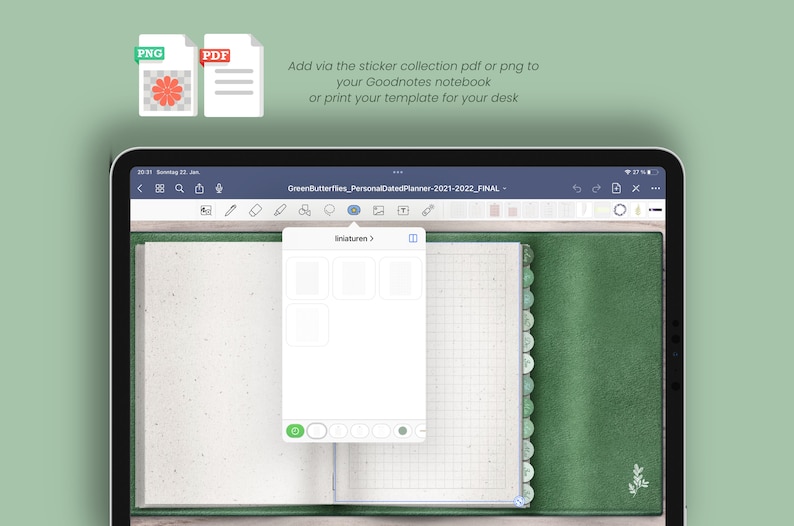Toggle the active Elements sticker tool
Screen dimensions: 794x526
click(354, 210)
